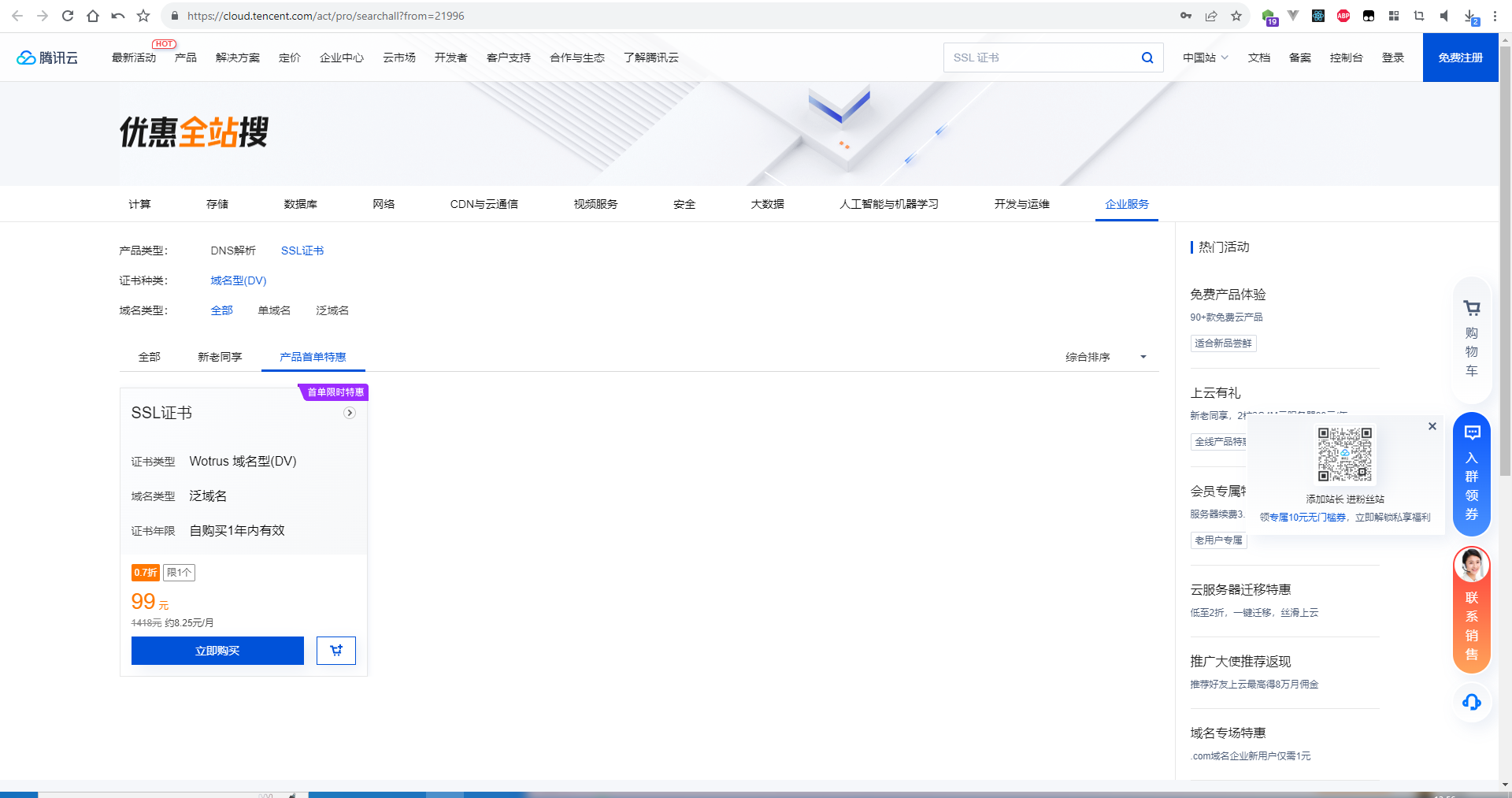This screenshot has height=798, width=1512.
Task: Open the 解决方案 menu
Action: (x=238, y=58)
